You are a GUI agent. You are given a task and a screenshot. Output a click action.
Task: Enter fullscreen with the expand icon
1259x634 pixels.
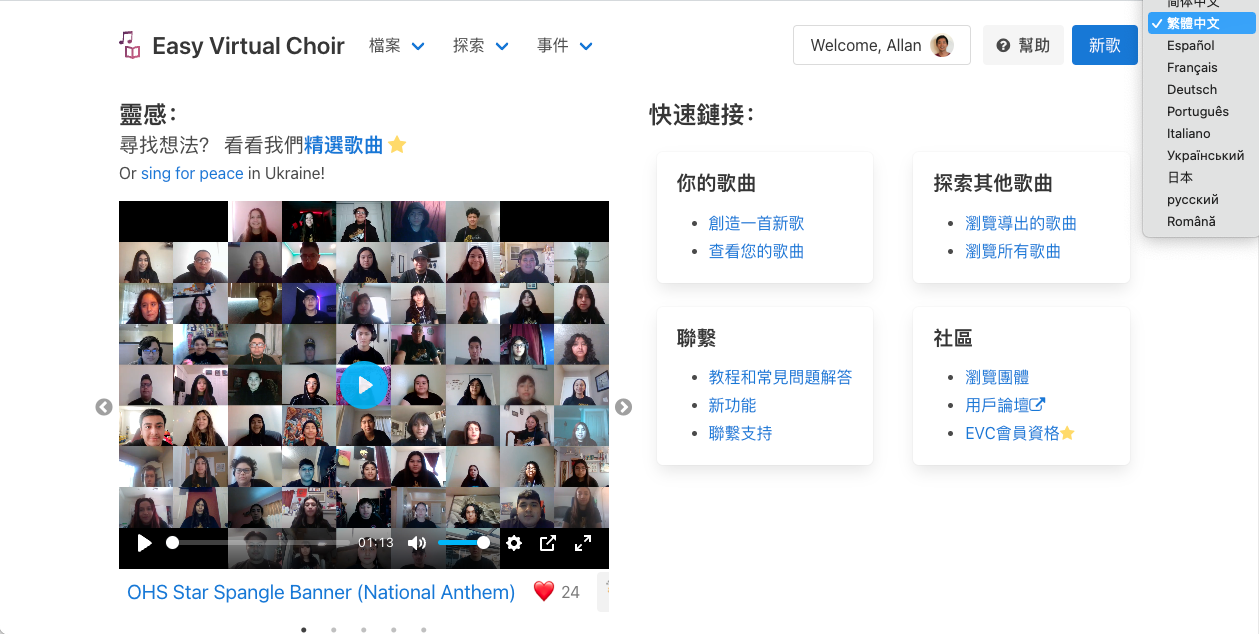pyautogui.click(x=583, y=543)
